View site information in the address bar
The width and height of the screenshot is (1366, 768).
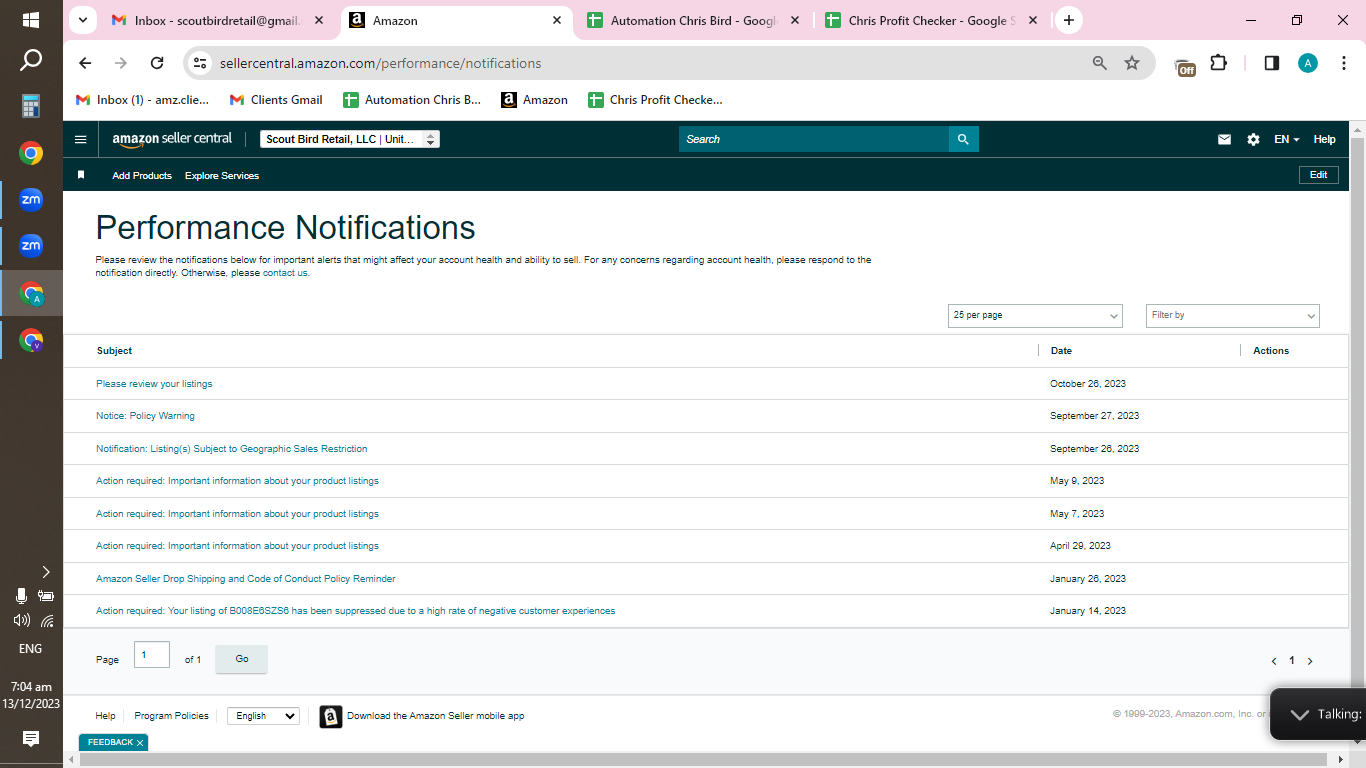[200, 63]
